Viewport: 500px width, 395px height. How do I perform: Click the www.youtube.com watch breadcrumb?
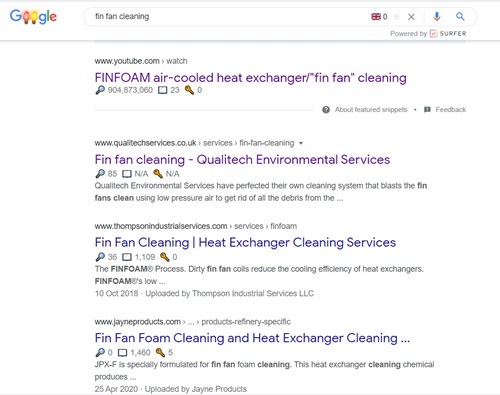141,61
